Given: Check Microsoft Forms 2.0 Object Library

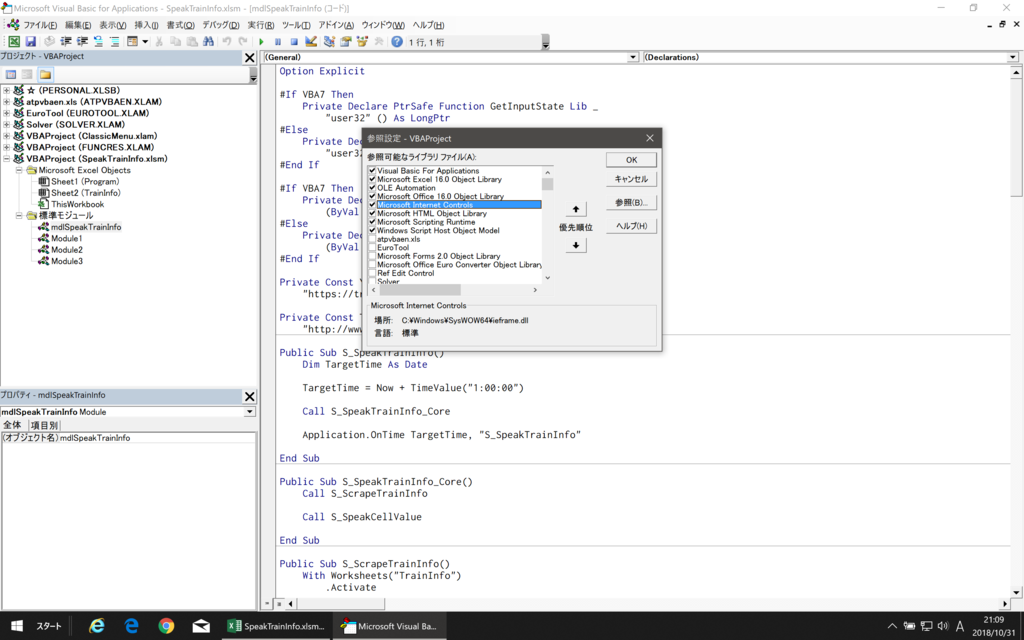Looking at the screenshot, I should (x=372, y=256).
